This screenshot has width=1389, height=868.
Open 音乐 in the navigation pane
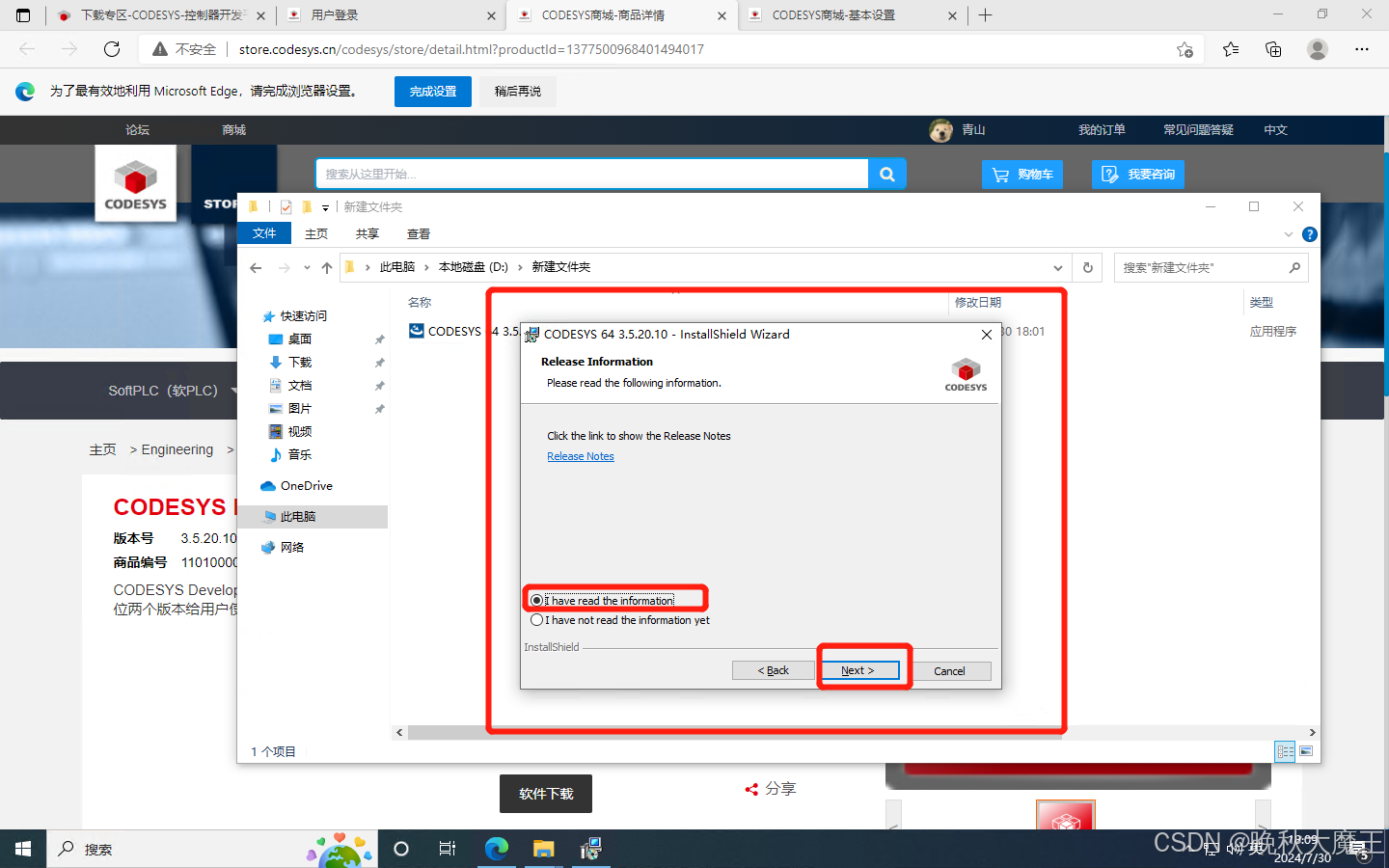point(300,455)
